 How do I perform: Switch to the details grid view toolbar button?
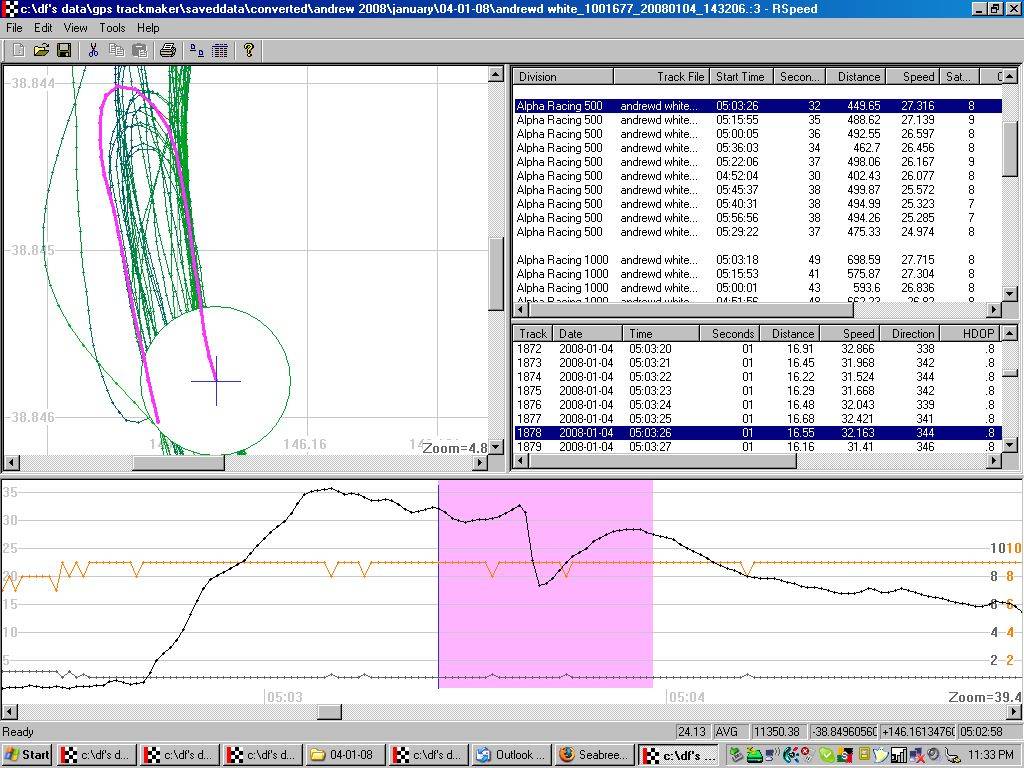[x=220, y=50]
